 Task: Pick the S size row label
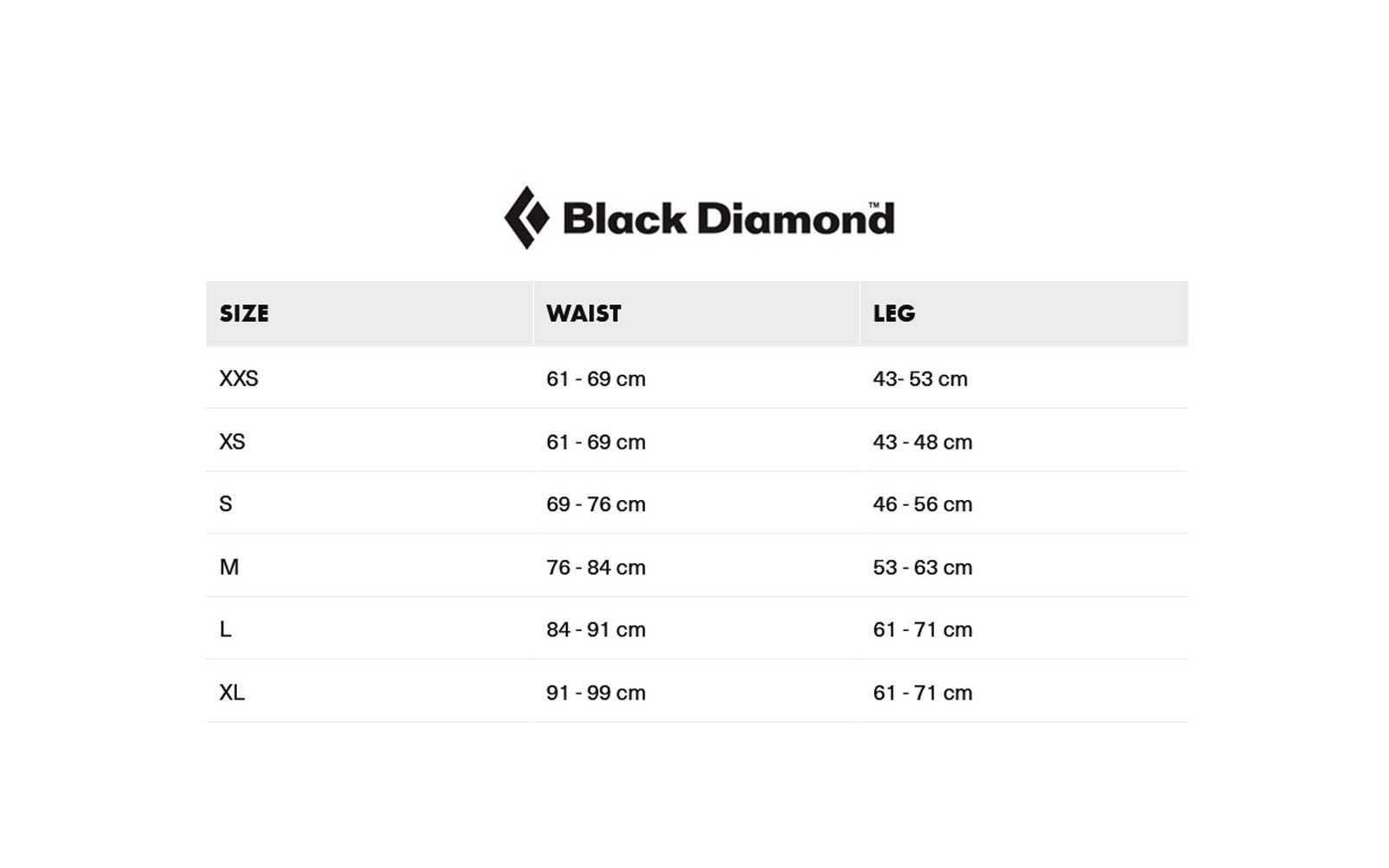[226, 504]
